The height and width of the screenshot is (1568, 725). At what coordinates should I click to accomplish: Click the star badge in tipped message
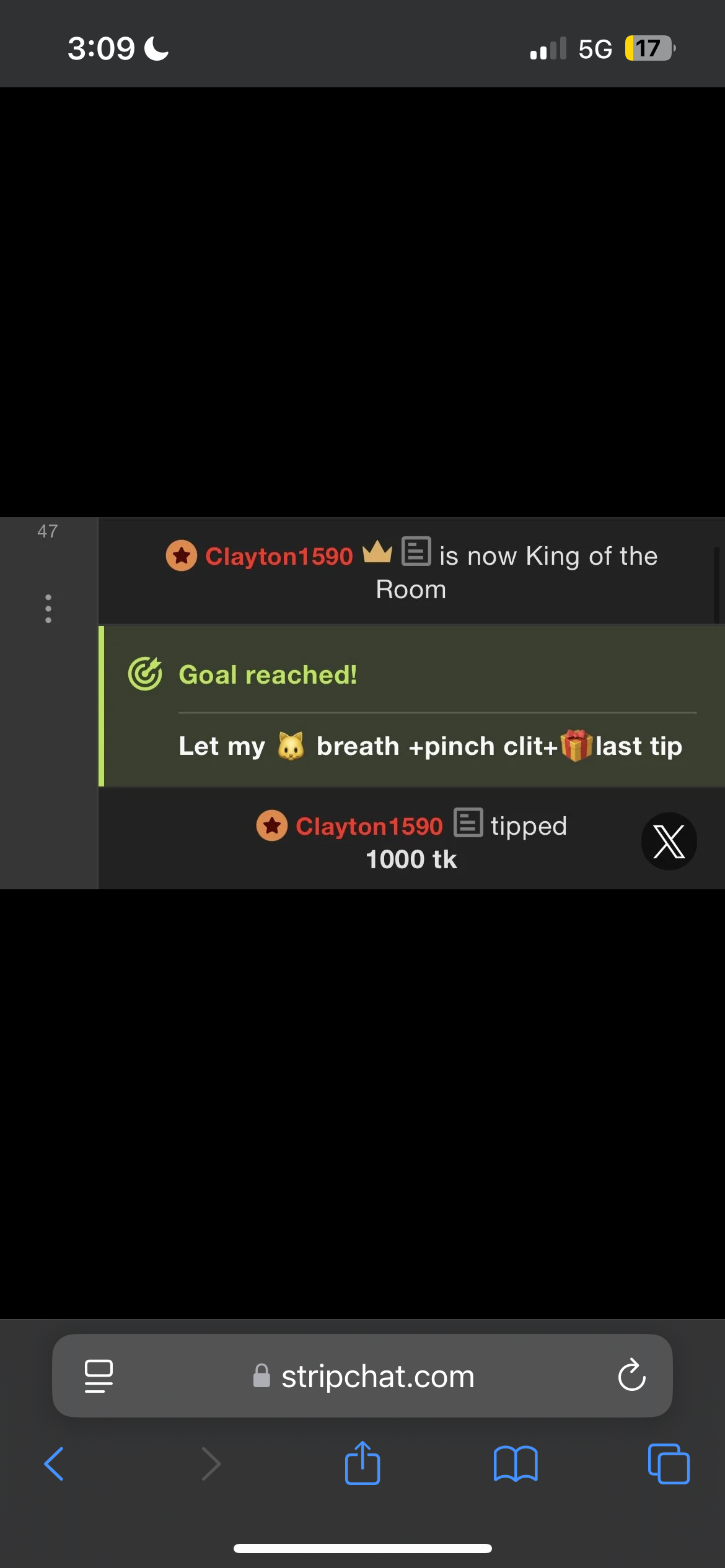point(272,825)
